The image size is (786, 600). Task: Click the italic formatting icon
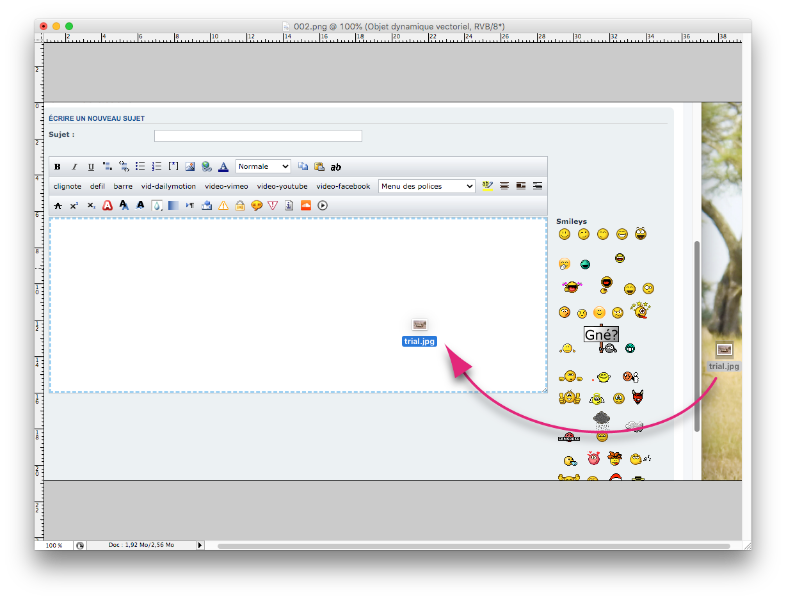coord(74,167)
